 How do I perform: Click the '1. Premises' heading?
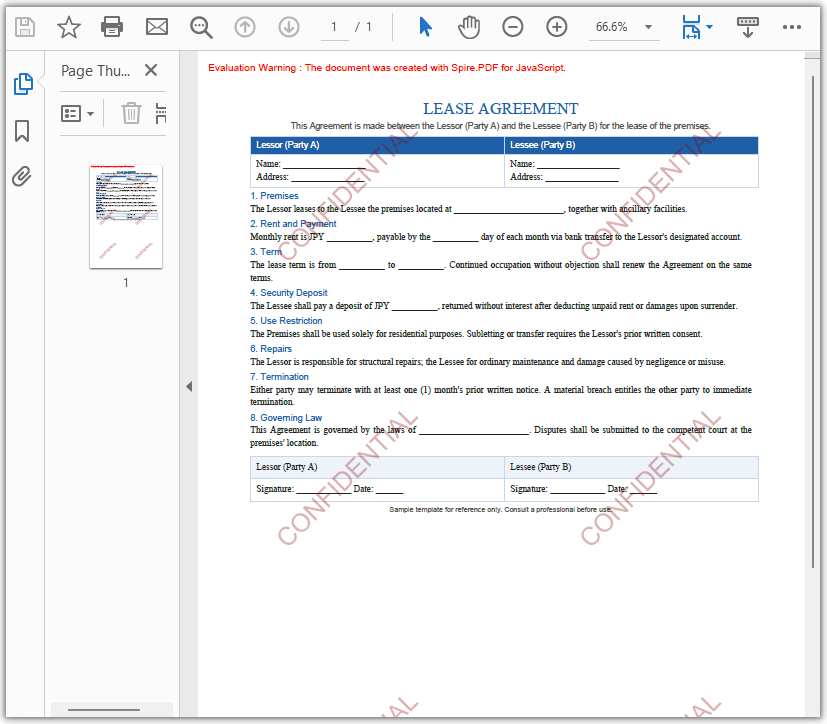coord(274,196)
